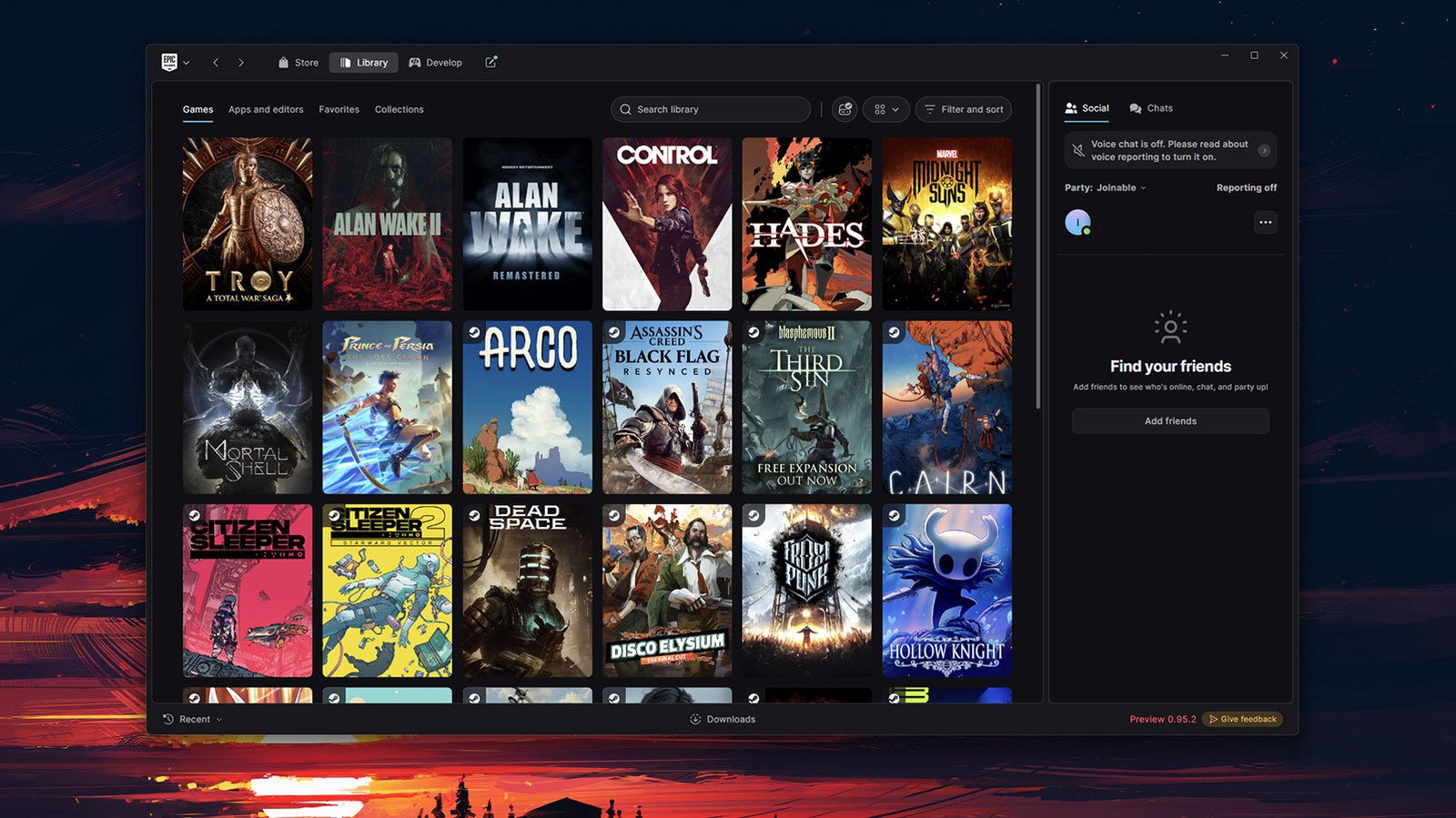Image resolution: width=1456 pixels, height=818 pixels.
Task: Go forward with the right arrow
Action: pyautogui.click(x=241, y=63)
